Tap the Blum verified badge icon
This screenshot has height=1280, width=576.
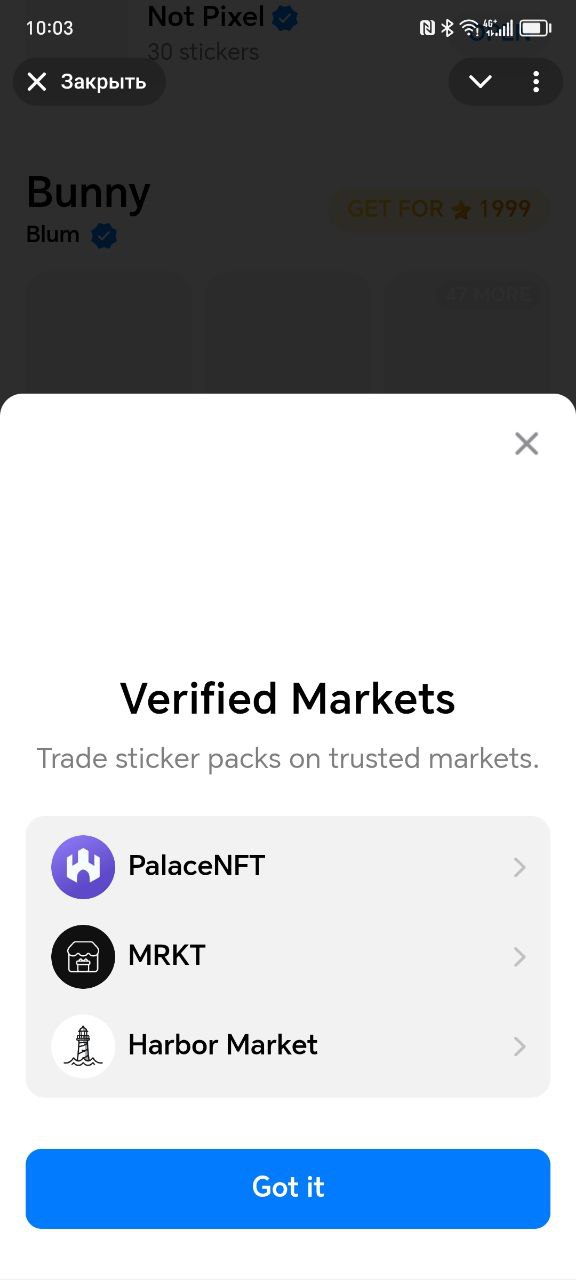pos(104,236)
